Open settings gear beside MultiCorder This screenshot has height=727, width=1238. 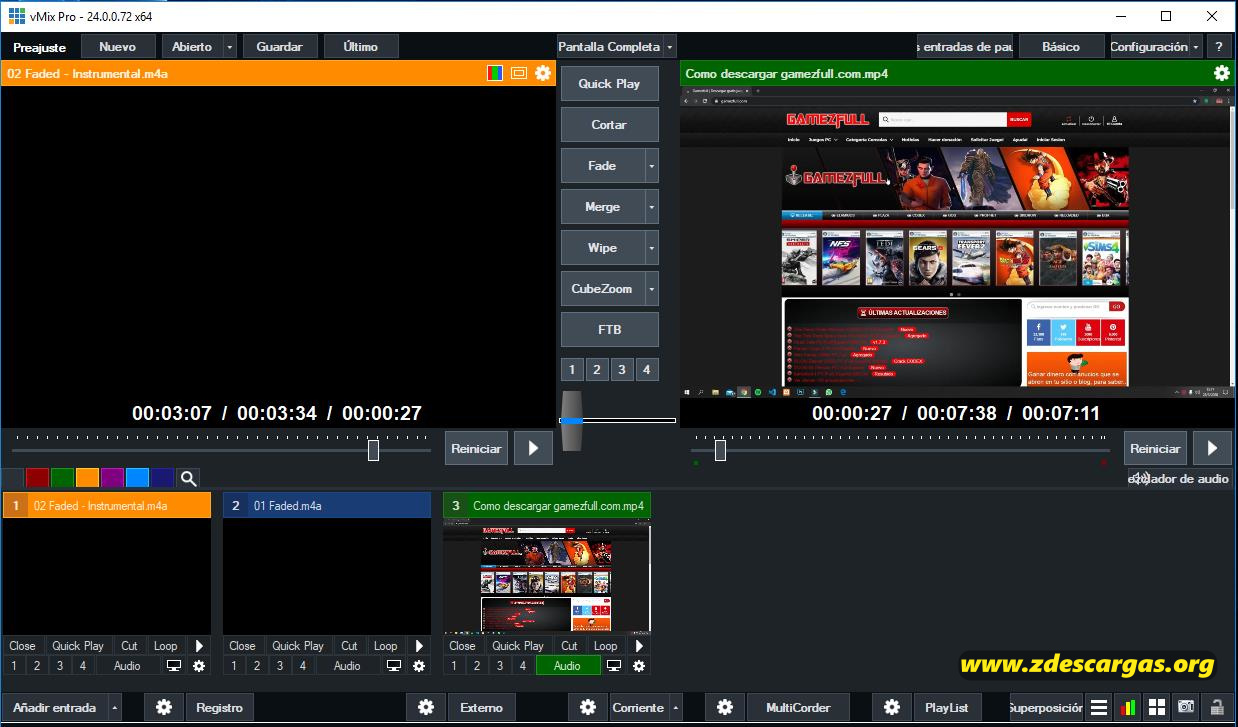point(726,707)
